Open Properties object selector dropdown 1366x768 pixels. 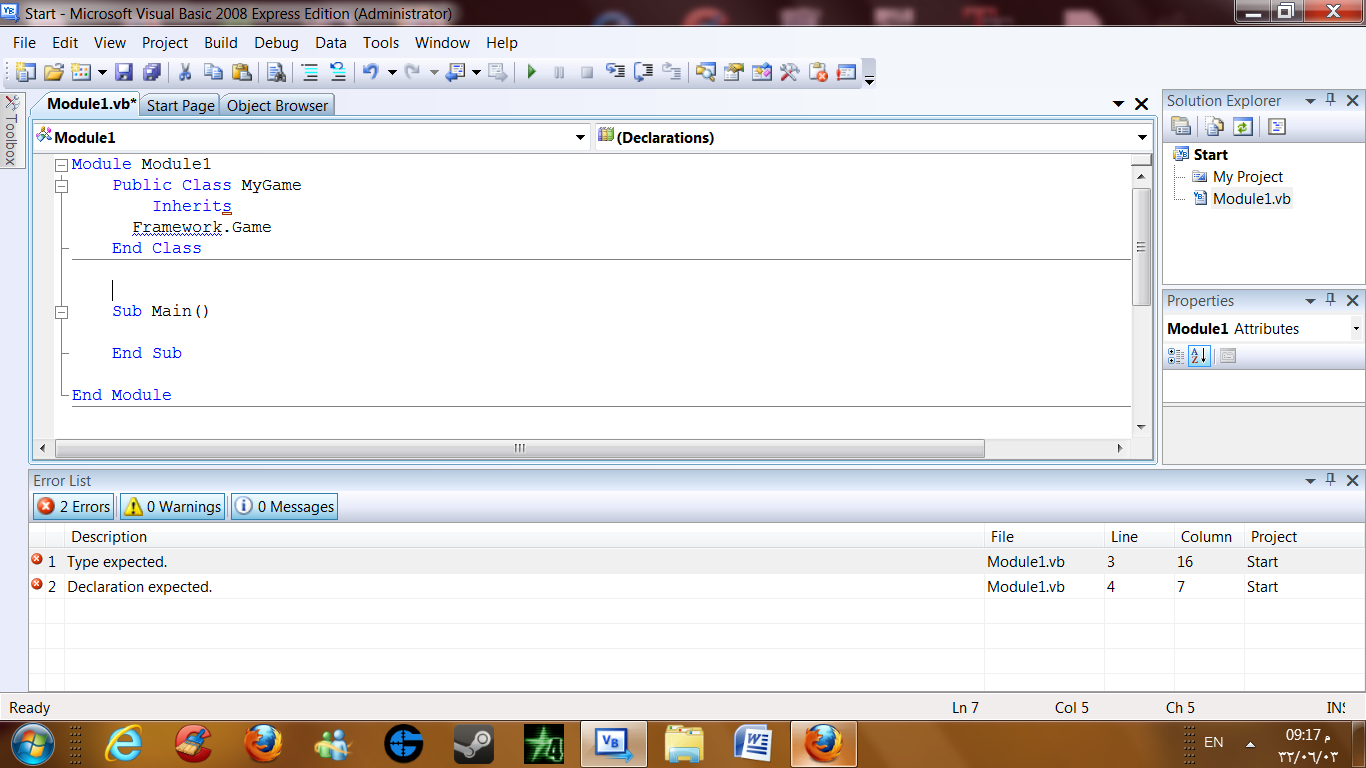pyautogui.click(x=1356, y=328)
